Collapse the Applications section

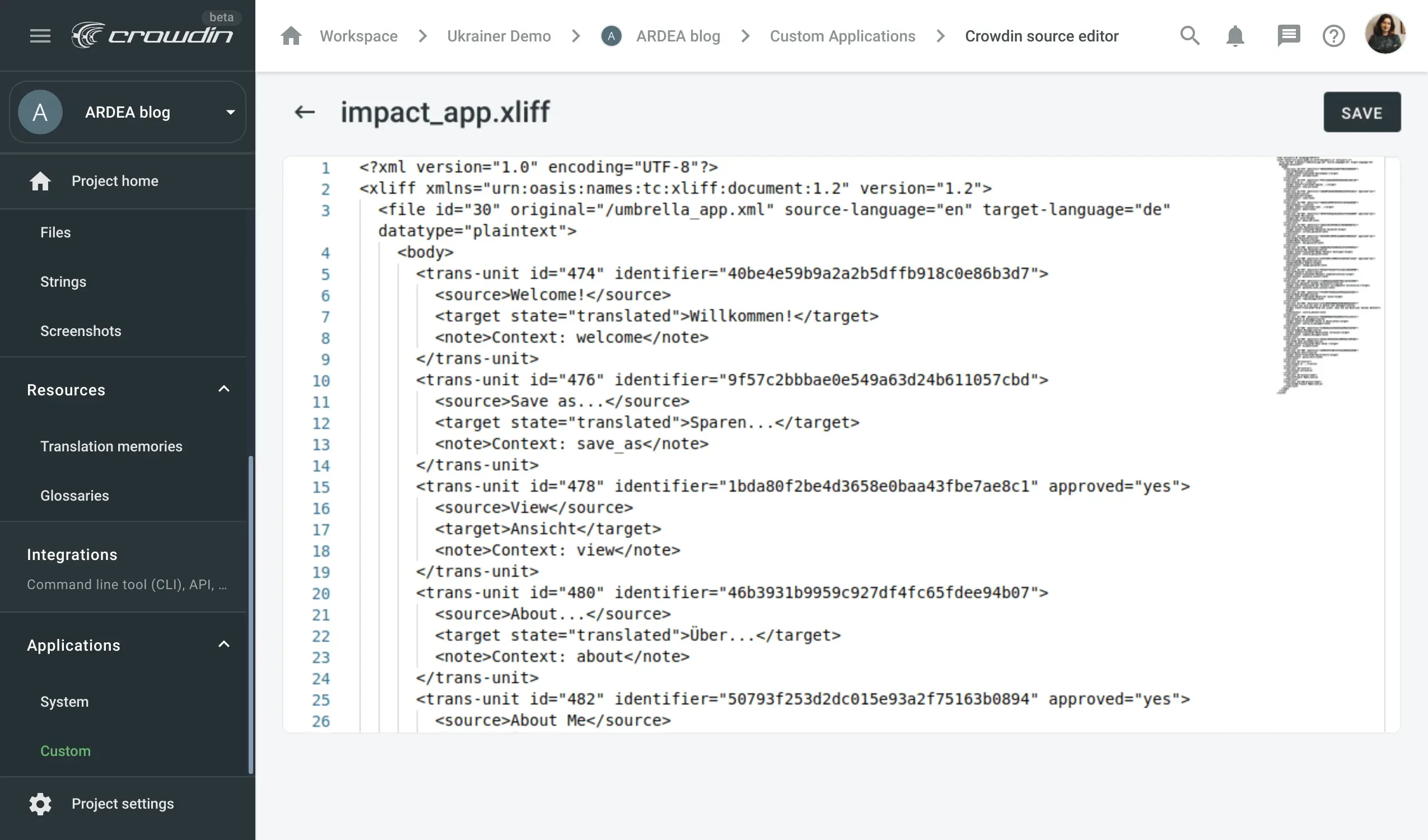coord(223,645)
